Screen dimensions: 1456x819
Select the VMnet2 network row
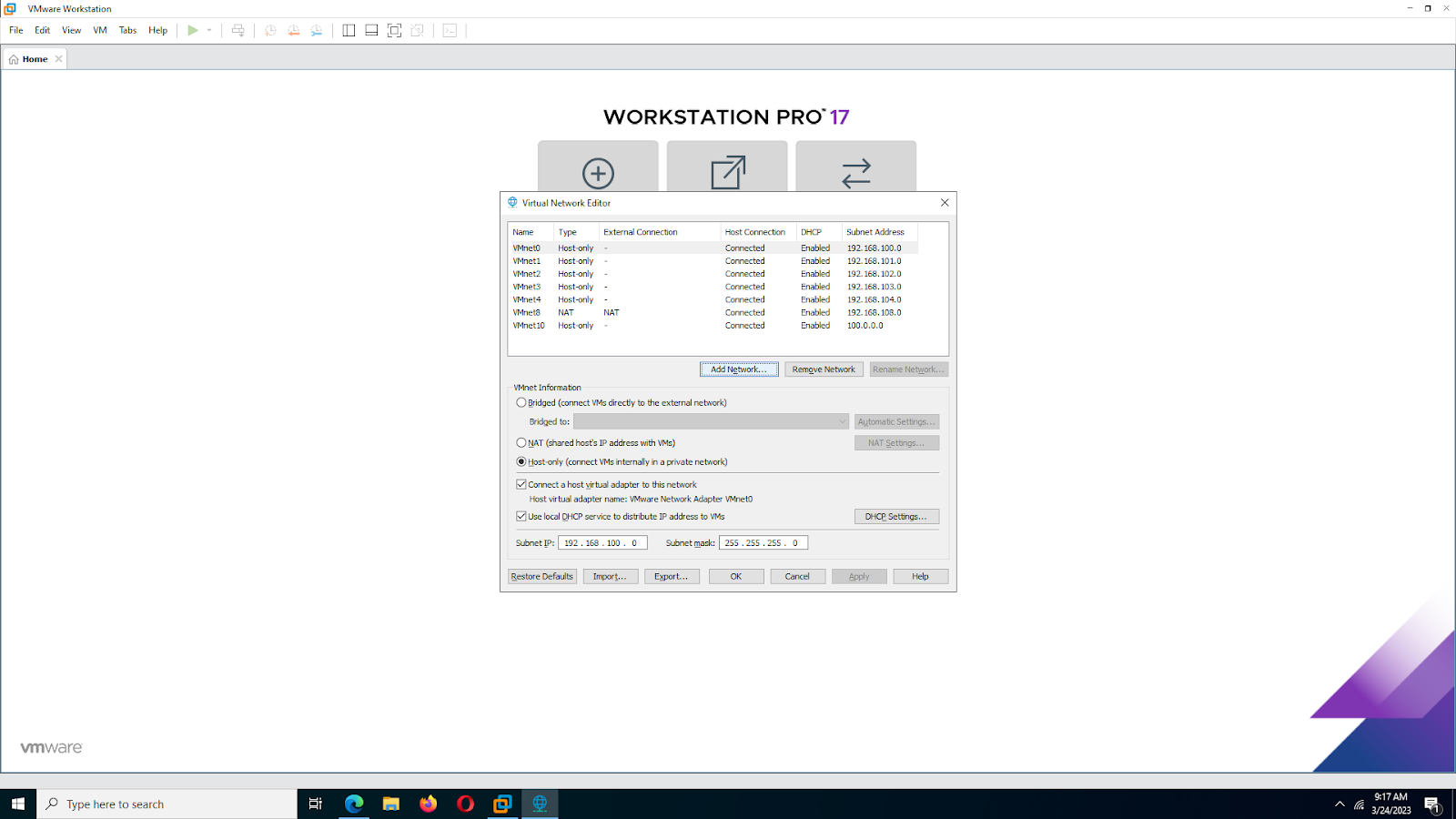click(x=713, y=274)
